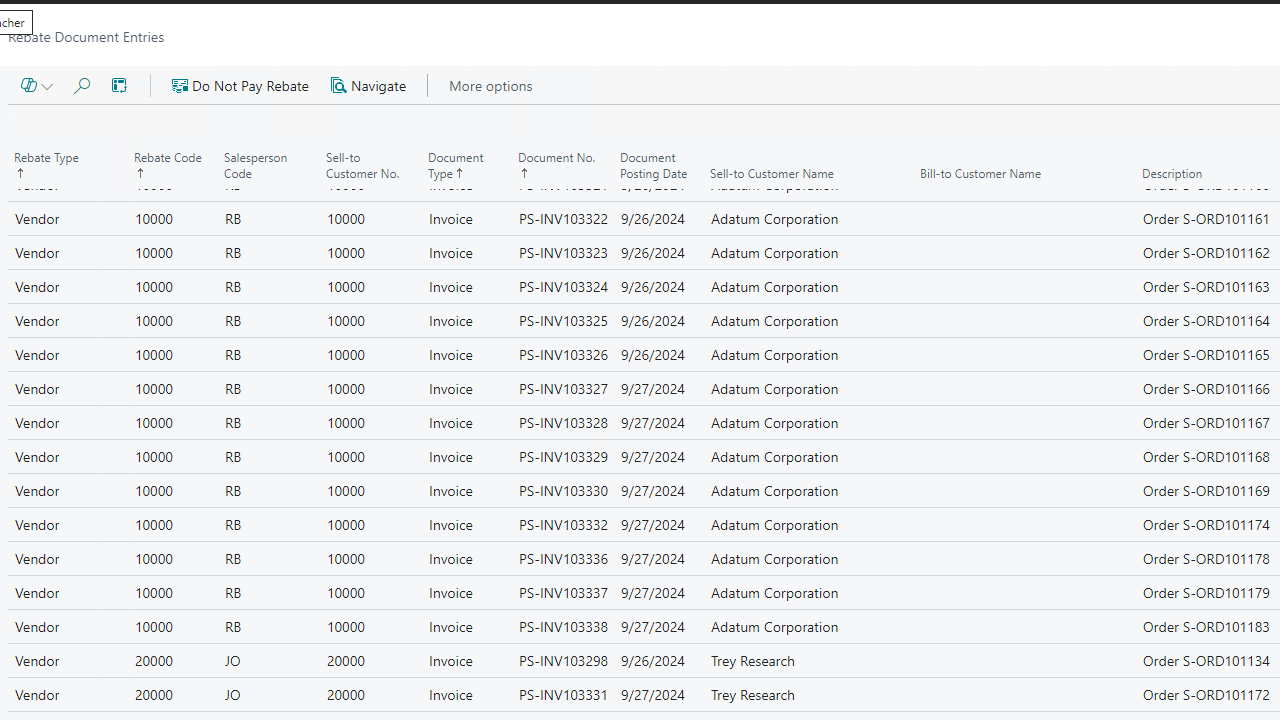Click the Navigate action icon

click(339, 86)
